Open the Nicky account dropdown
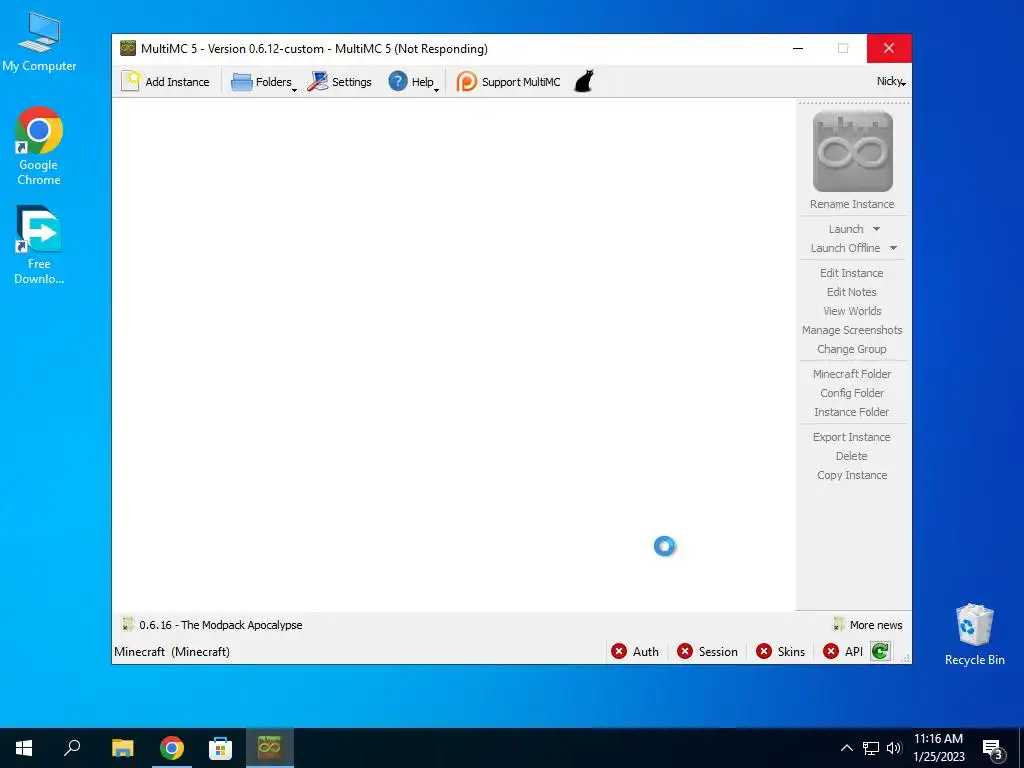 coord(891,81)
